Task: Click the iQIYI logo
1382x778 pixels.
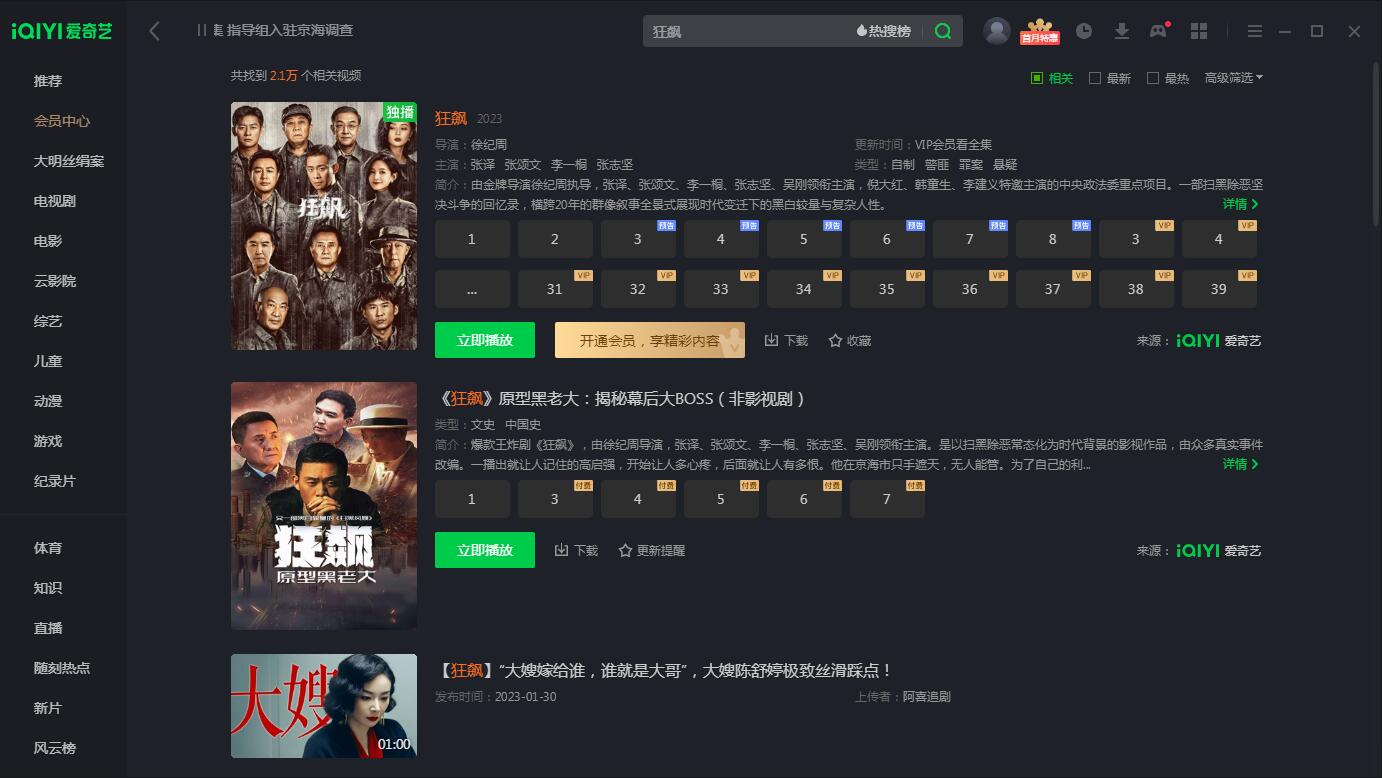Action: 62,31
